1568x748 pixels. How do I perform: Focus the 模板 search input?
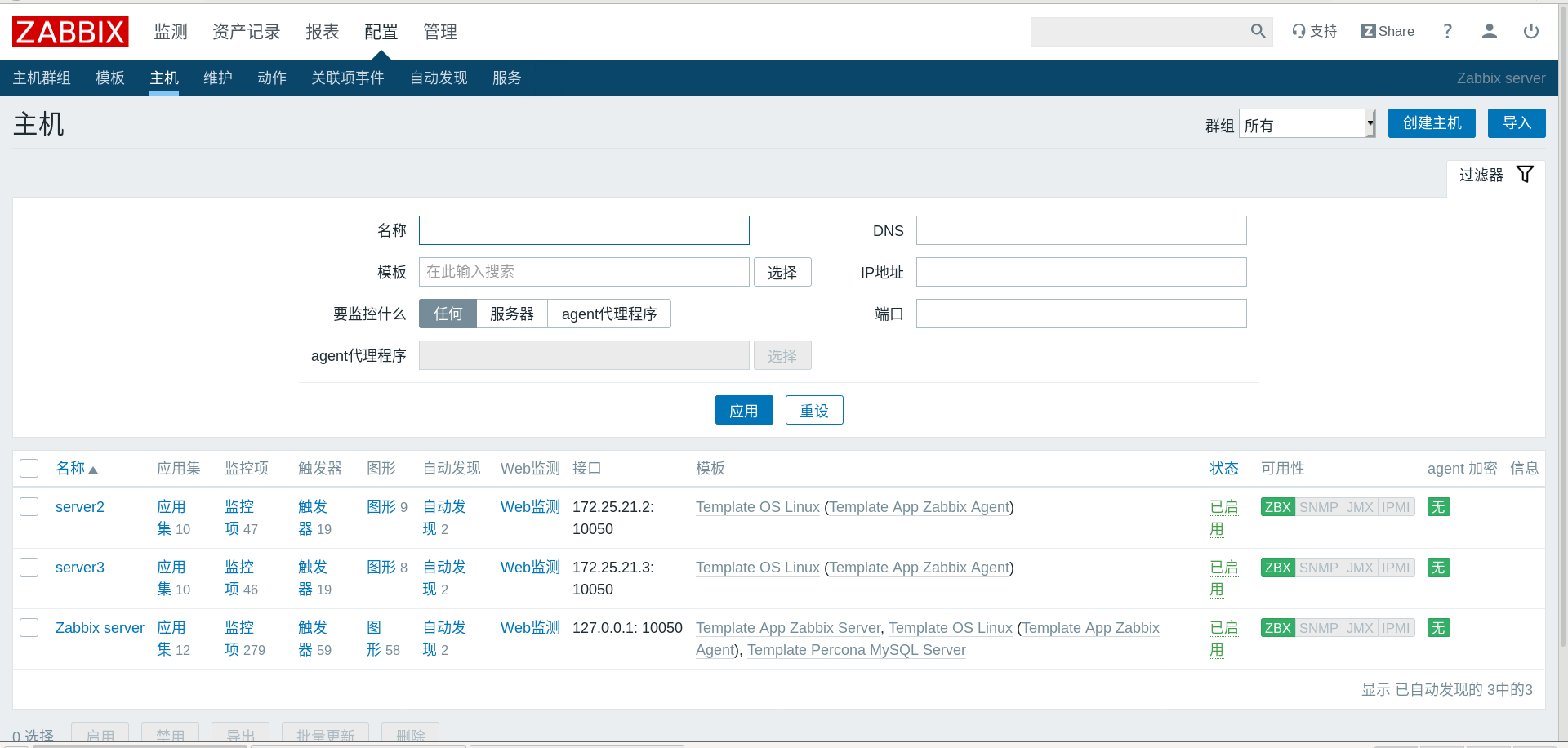tap(584, 272)
